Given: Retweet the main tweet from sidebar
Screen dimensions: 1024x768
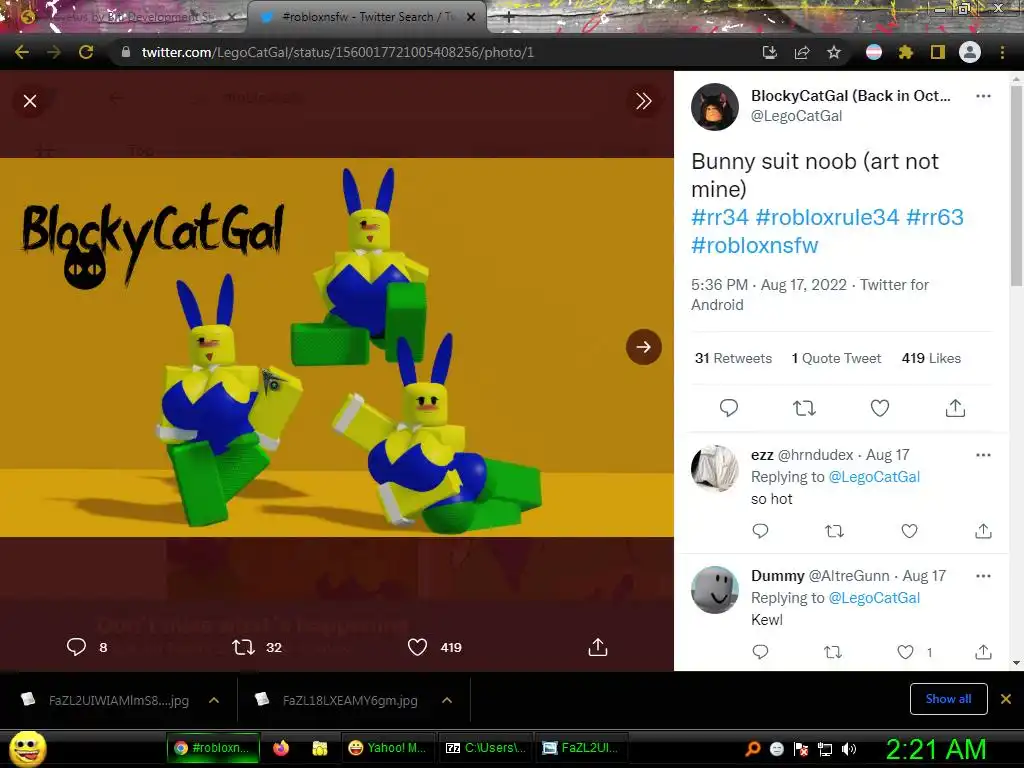Looking at the screenshot, I should coord(804,408).
